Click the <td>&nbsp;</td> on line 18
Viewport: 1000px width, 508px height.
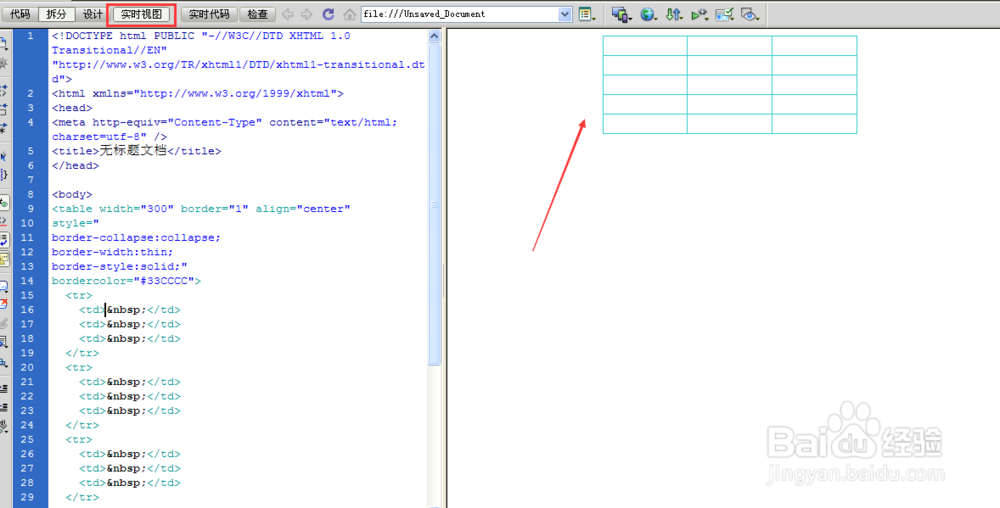tap(130, 338)
